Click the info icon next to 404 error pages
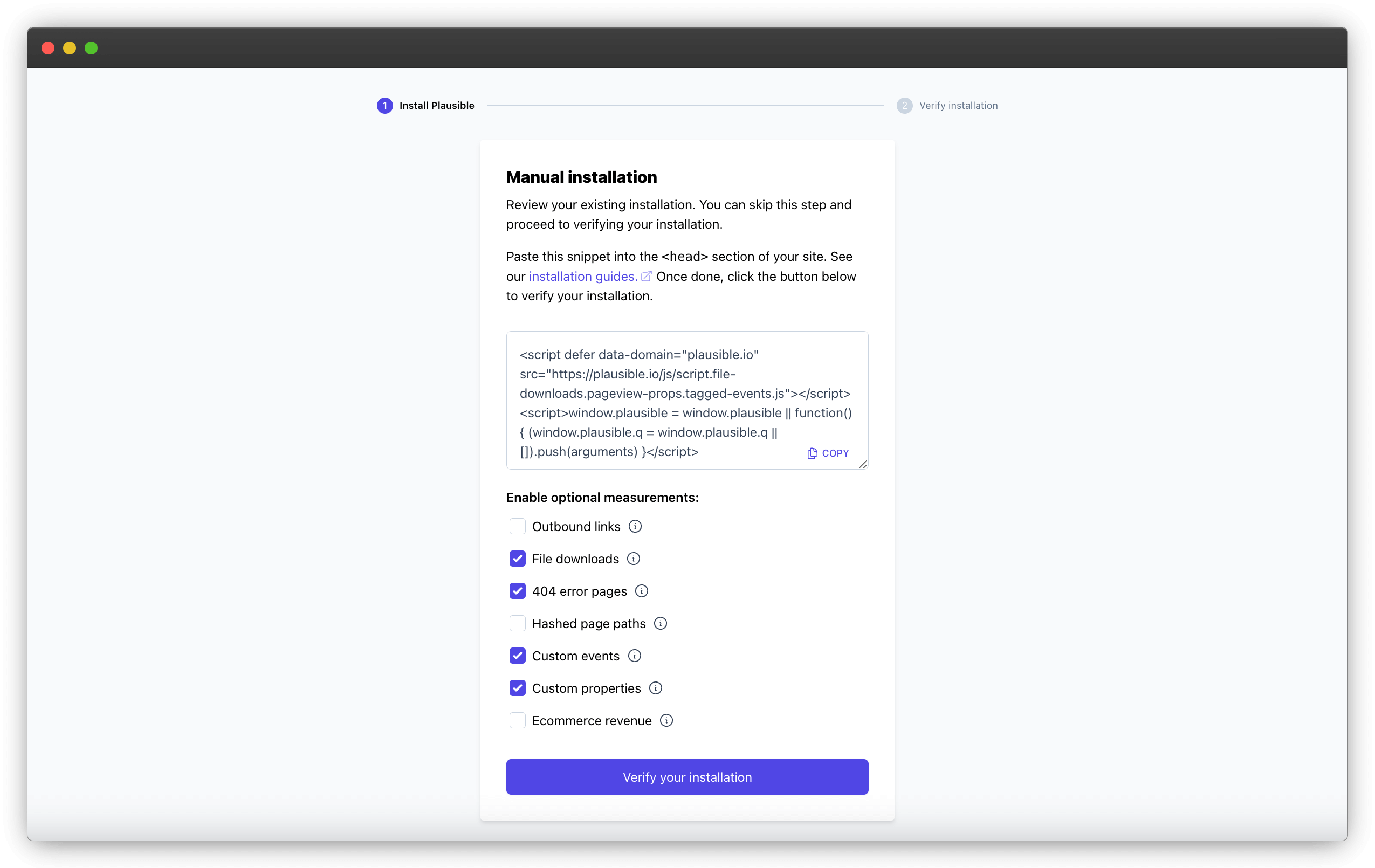Screen dimensions: 1375x868 coord(641,591)
